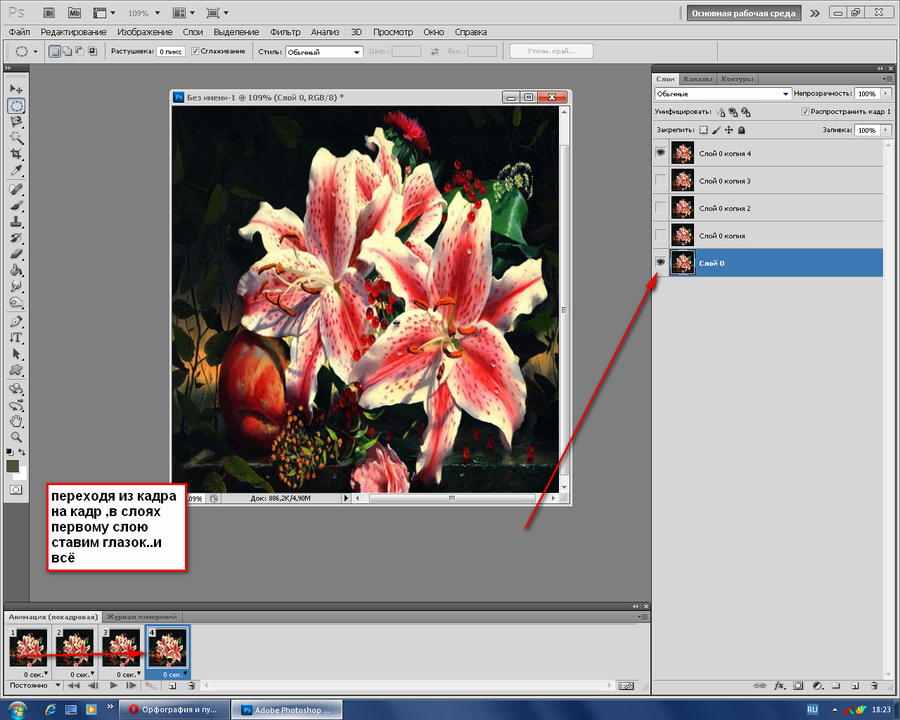The height and width of the screenshot is (720, 900).
Task: Select the Zoom magnifier tool
Action: coord(16,438)
